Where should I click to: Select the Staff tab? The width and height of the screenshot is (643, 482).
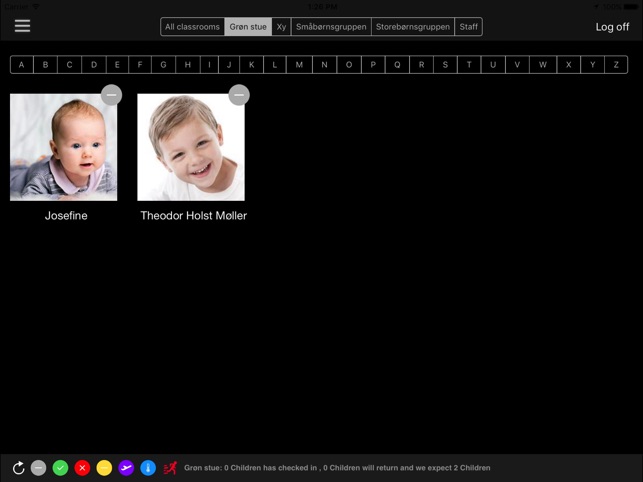click(x=469, y=27)
